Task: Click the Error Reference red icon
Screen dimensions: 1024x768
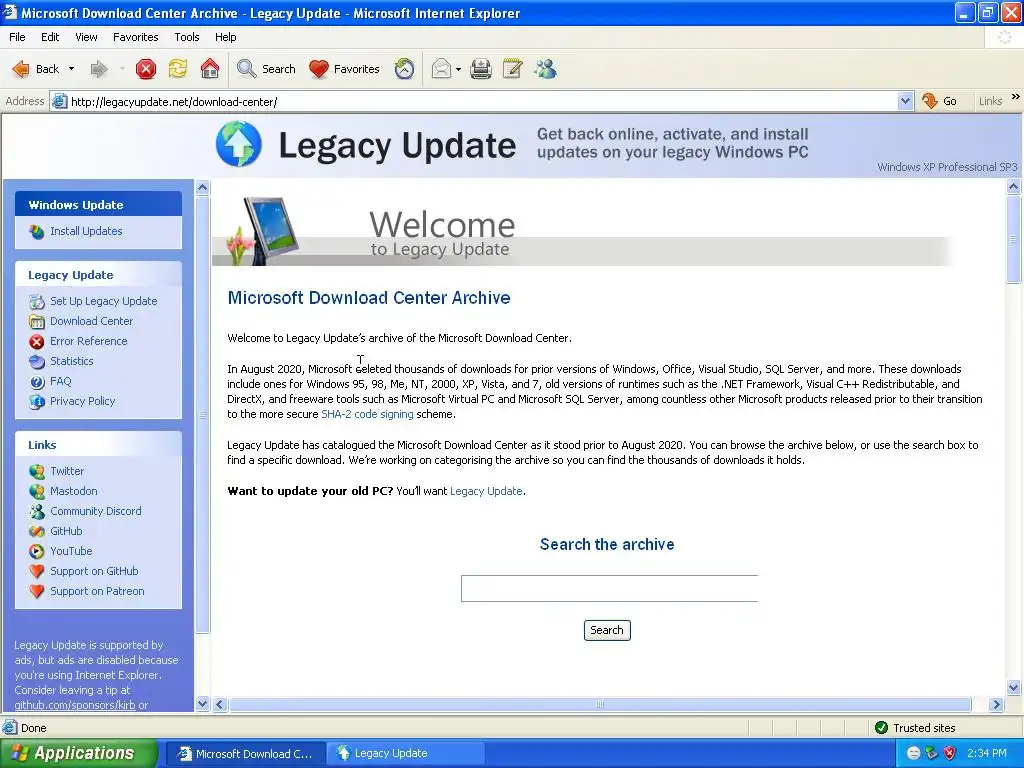Action: [37, 342]
